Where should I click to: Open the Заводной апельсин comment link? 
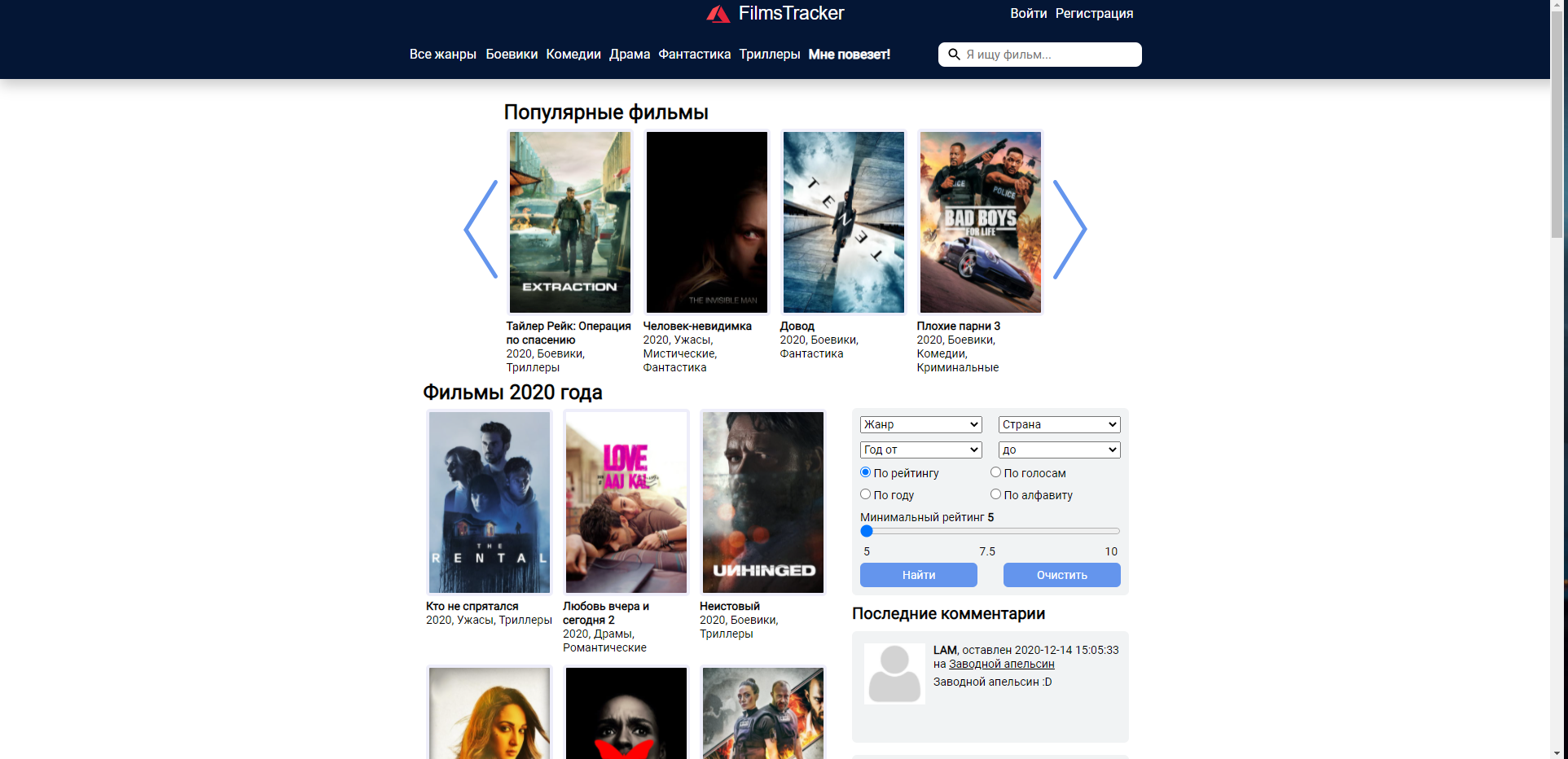[x=1000, y=664]
